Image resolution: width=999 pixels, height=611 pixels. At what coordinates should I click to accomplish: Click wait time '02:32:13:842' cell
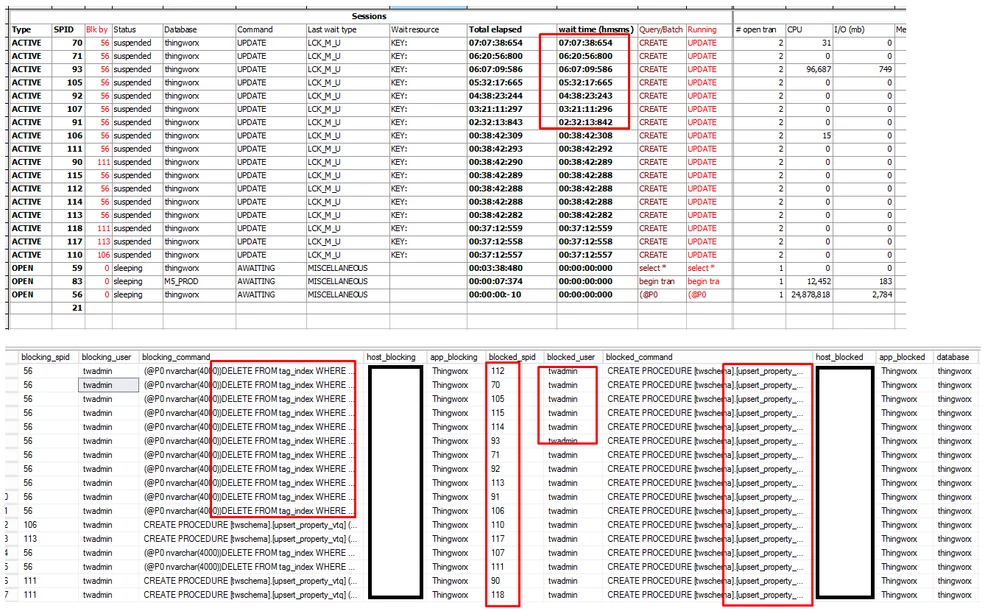coord(586,122)
